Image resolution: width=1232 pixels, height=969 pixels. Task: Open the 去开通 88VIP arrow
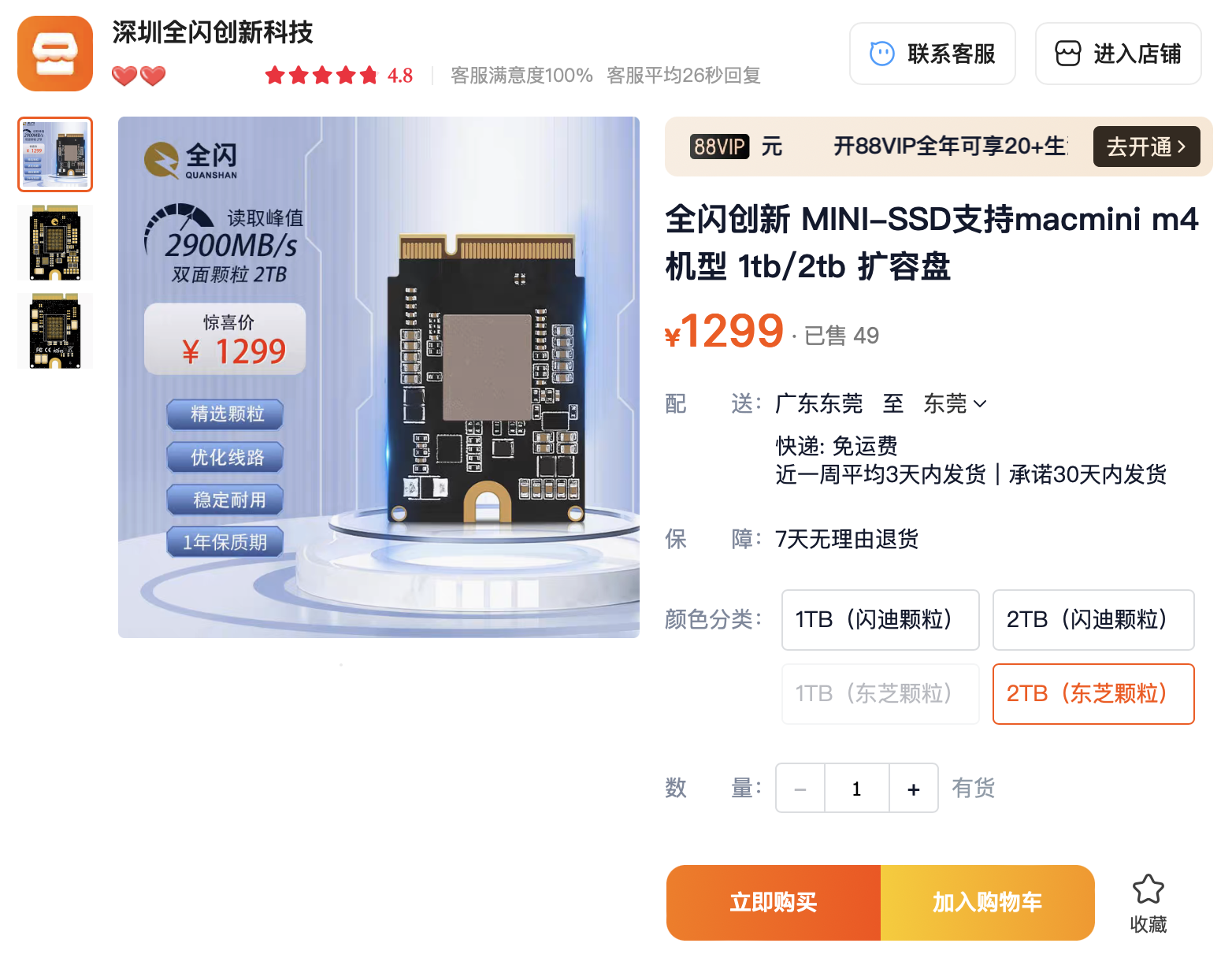pyautogui.click(x=1146, y=147)
